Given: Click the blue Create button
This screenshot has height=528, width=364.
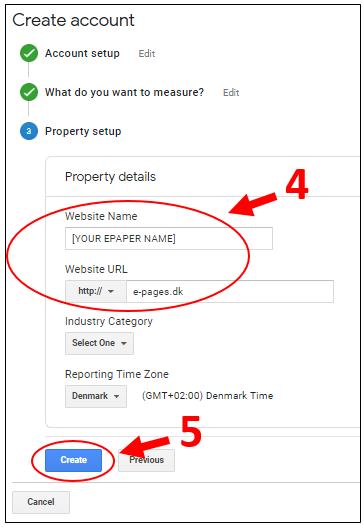Looking at the screenshot, I should click(73, 460).
